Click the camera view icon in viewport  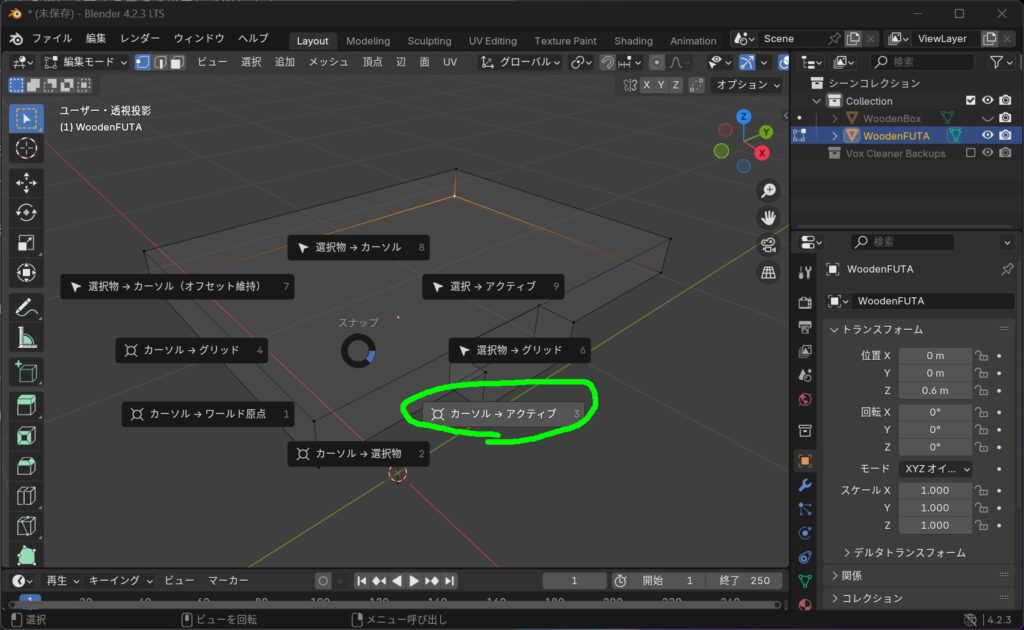pos(769,245)
